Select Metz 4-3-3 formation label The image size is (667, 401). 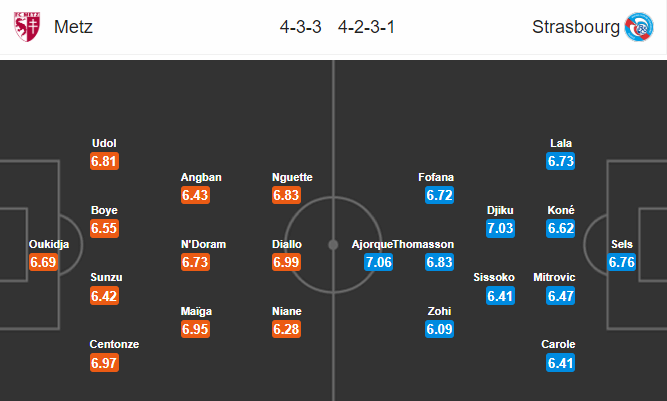point(300,27)
